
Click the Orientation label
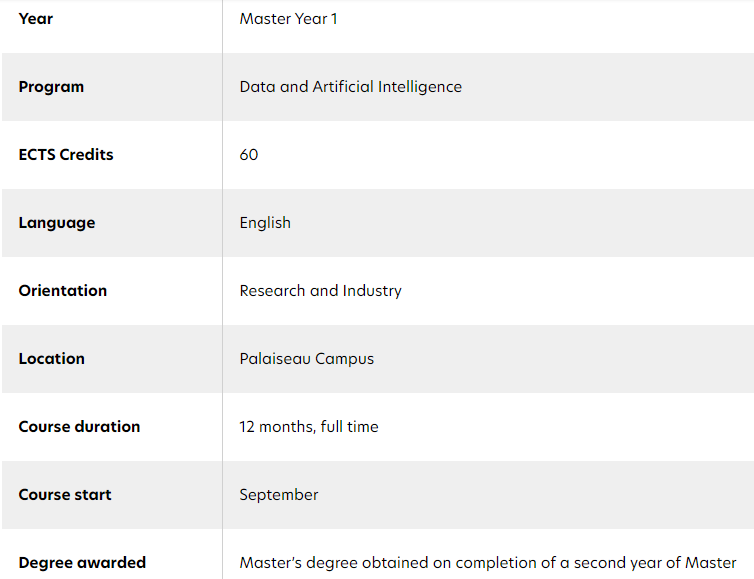coord(63,290)
